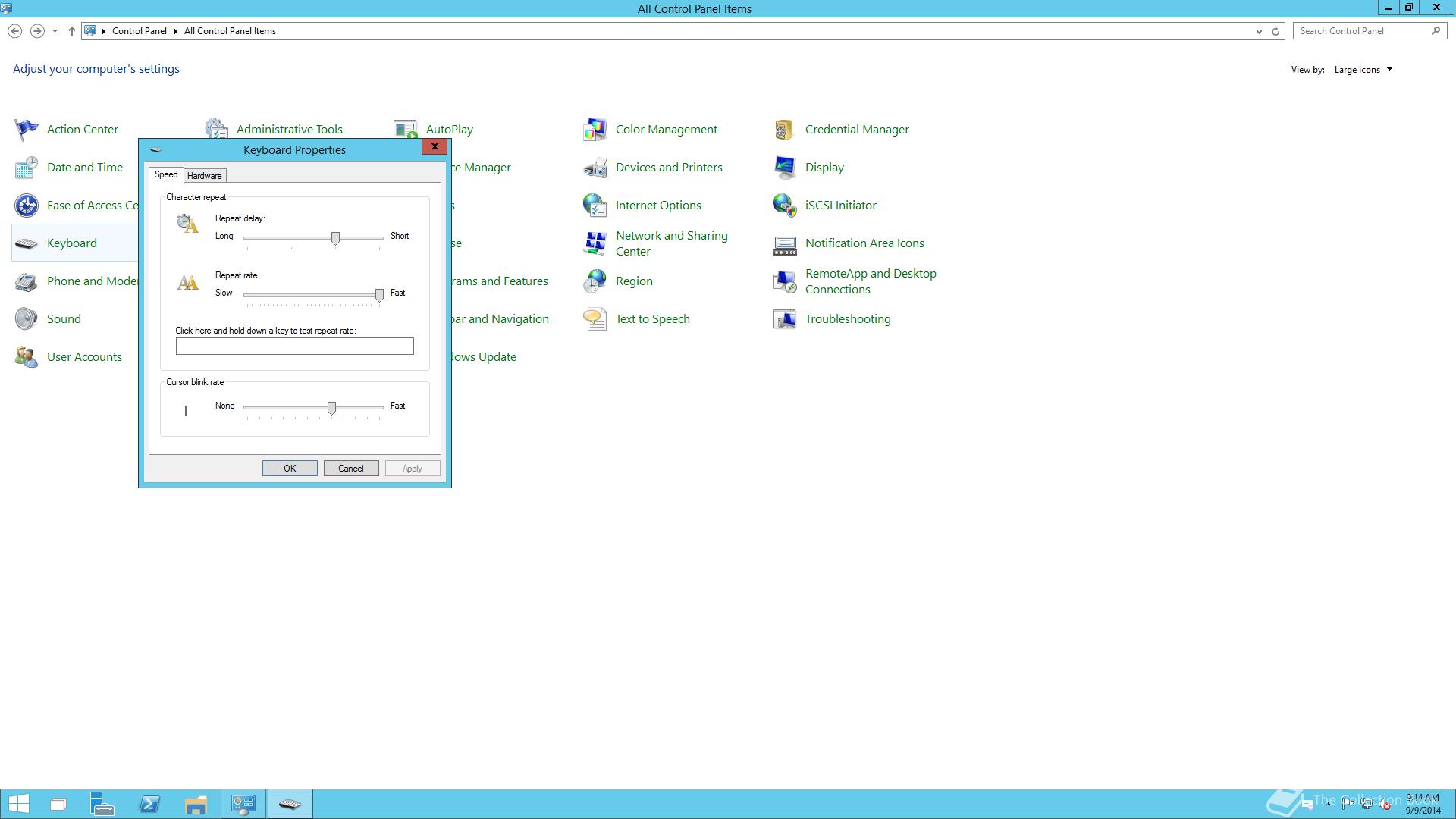The width and height of the screenshot is (1456, 819).
Task: Open the Color Management icon
Action: (595, 130)
